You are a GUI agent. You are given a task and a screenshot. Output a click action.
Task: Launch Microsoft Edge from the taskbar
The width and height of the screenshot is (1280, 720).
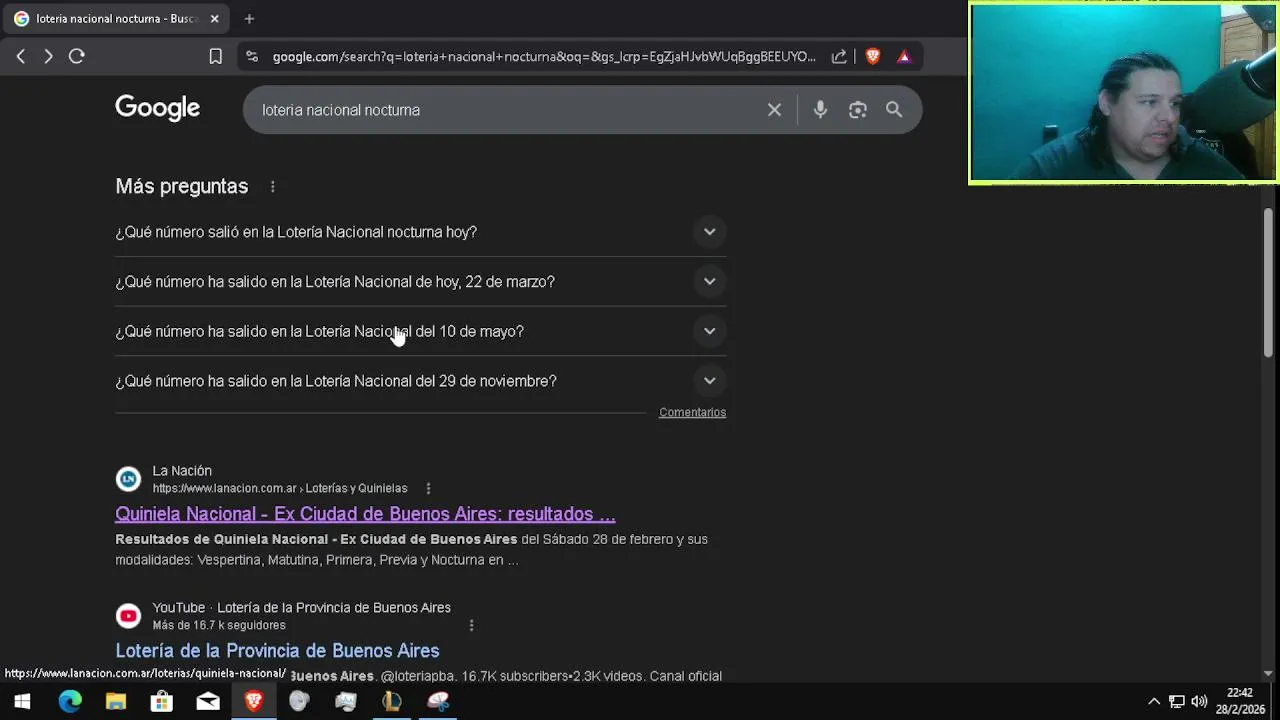[x=70, y=702]
